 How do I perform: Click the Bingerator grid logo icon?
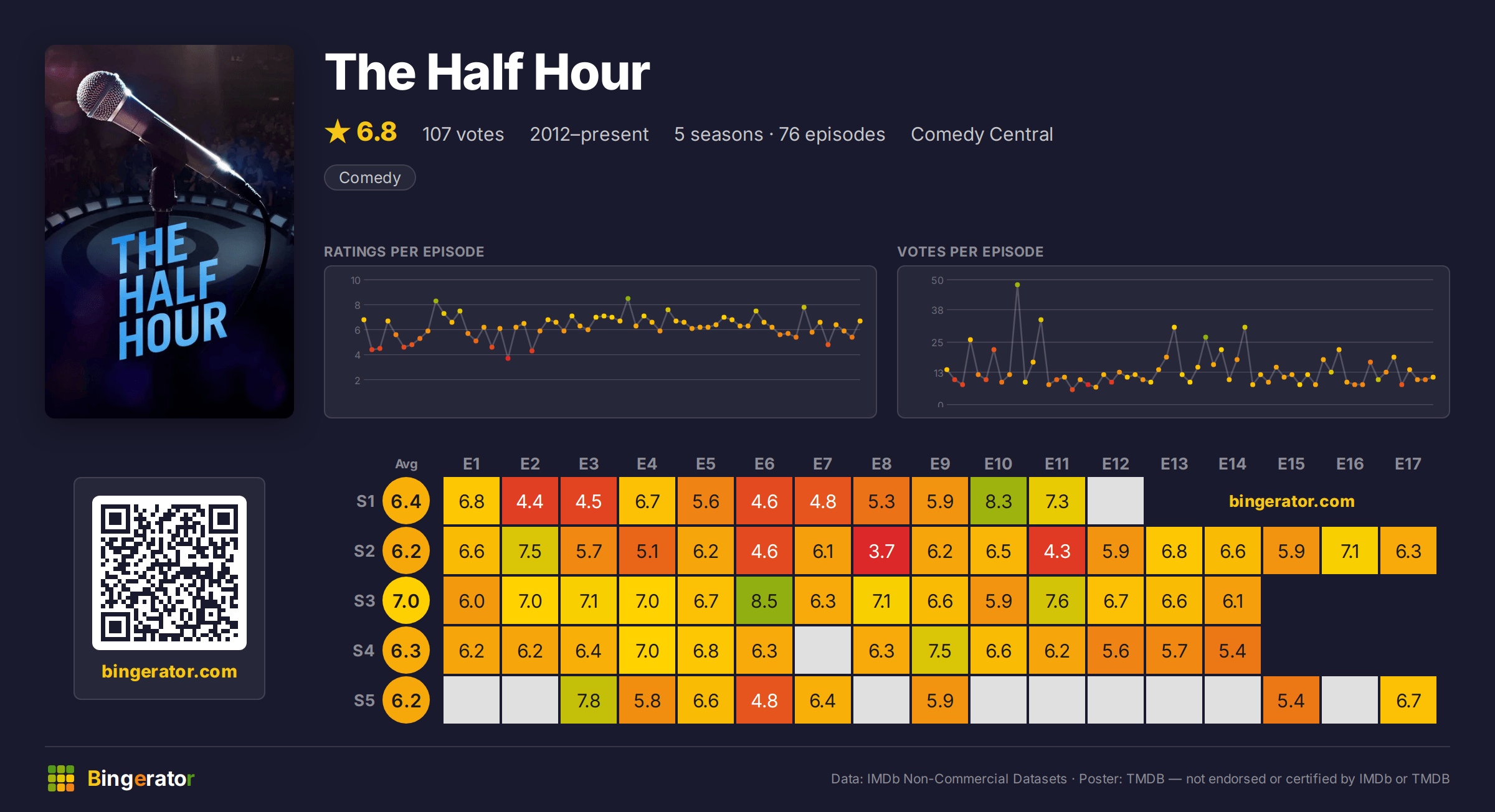61,778
